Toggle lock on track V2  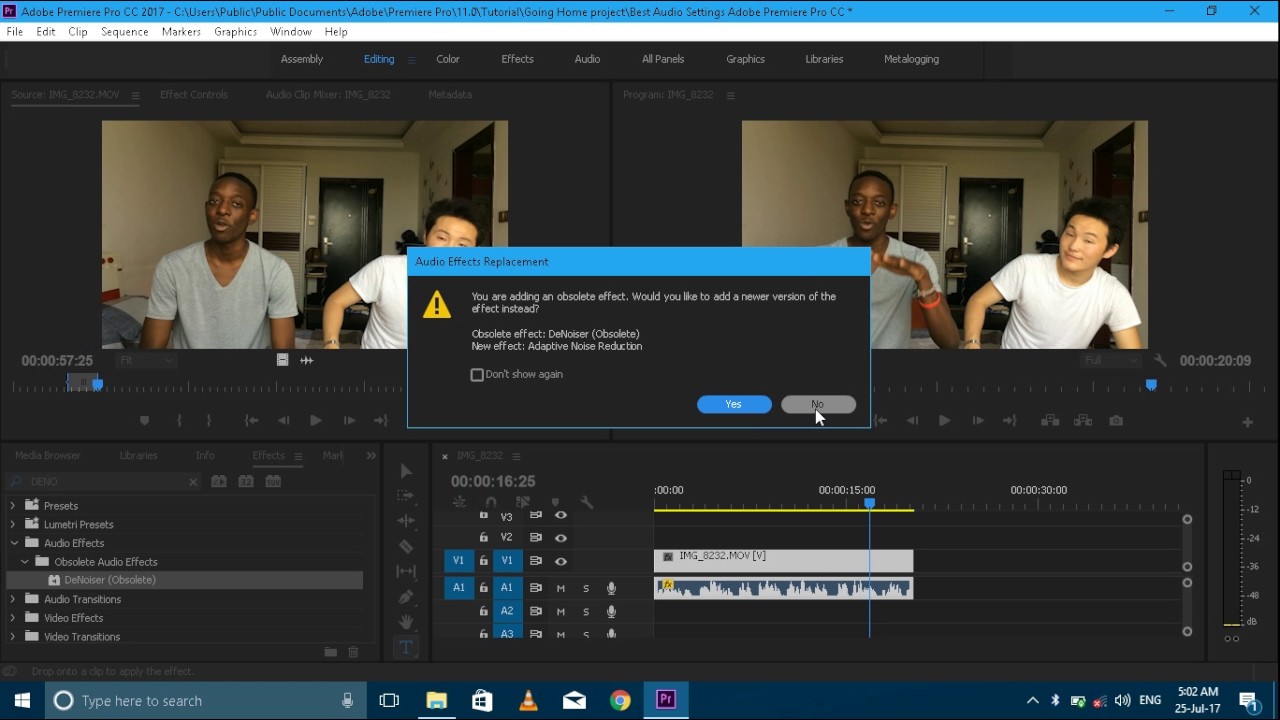(483, 538)
